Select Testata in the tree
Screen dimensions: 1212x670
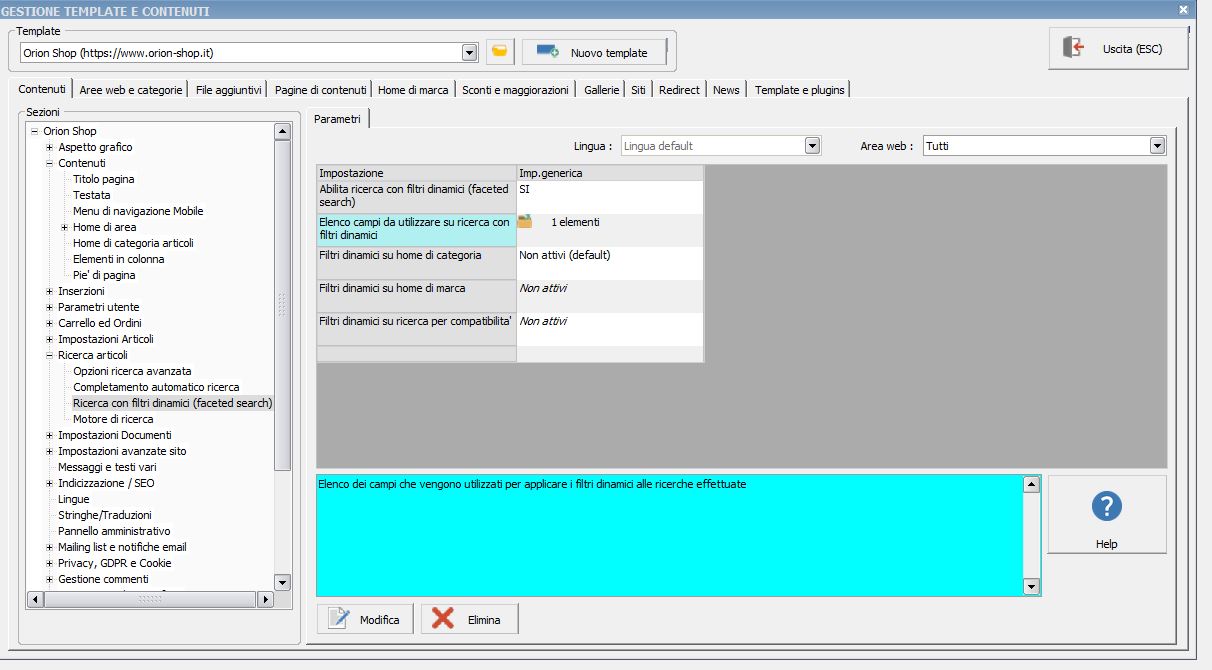[92, 195]
